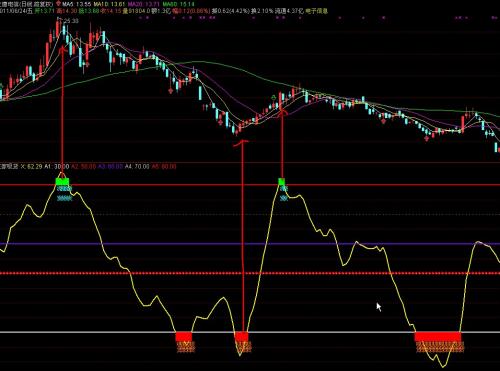Select the purple horizontal reference line
The width and height of the screenshot is (500, 371).
click(x=250, y=244)
